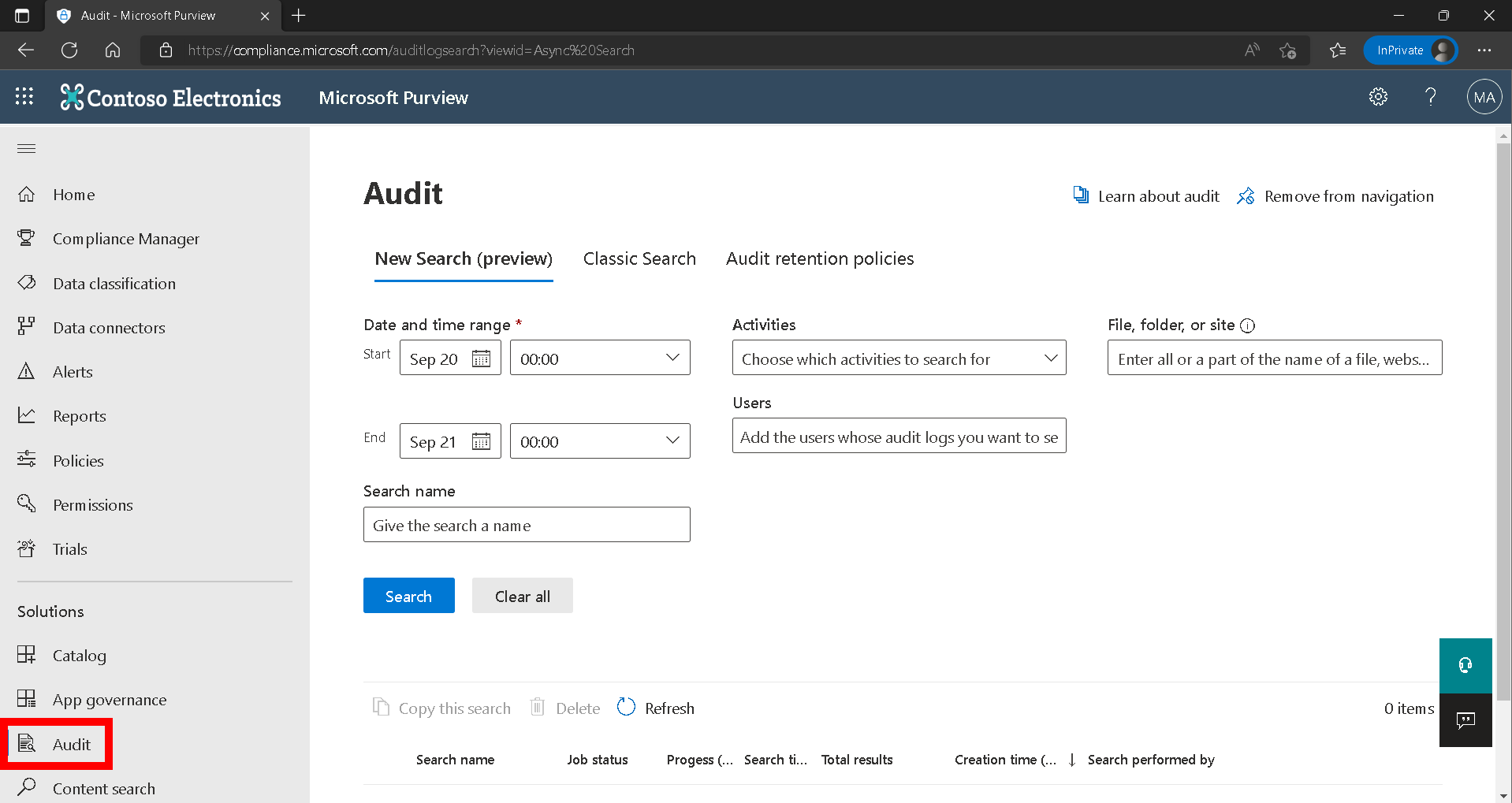Open Compliance Manager in navigation

click(126, 239)
